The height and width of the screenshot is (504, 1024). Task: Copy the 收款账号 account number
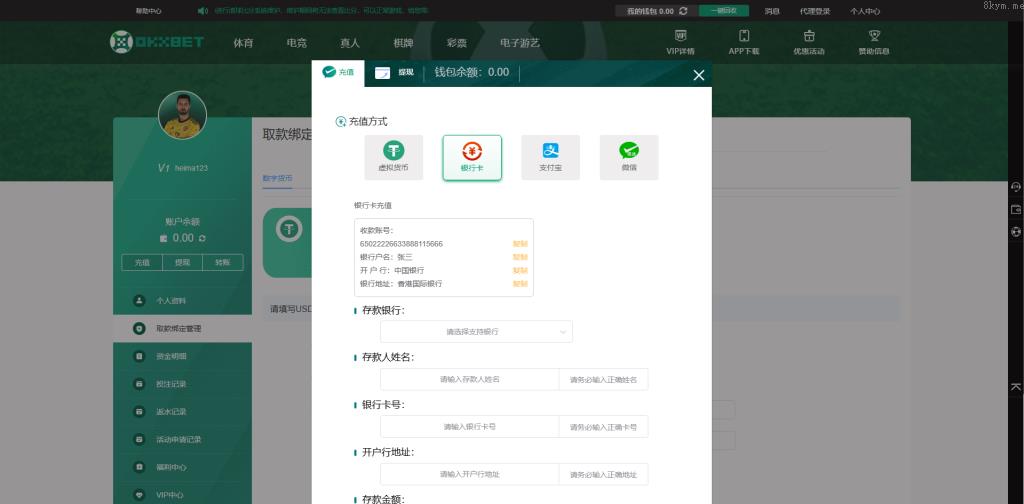pyautogui.click(x=520, y=244)
